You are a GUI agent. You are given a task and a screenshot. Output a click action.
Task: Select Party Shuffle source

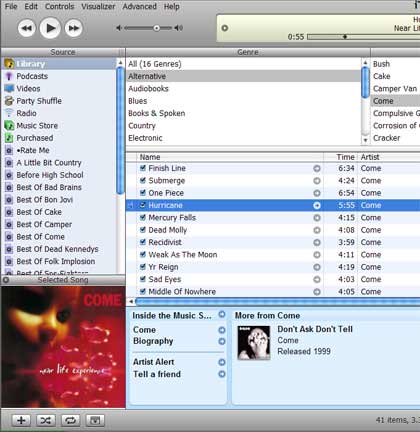tap(59, 101)
